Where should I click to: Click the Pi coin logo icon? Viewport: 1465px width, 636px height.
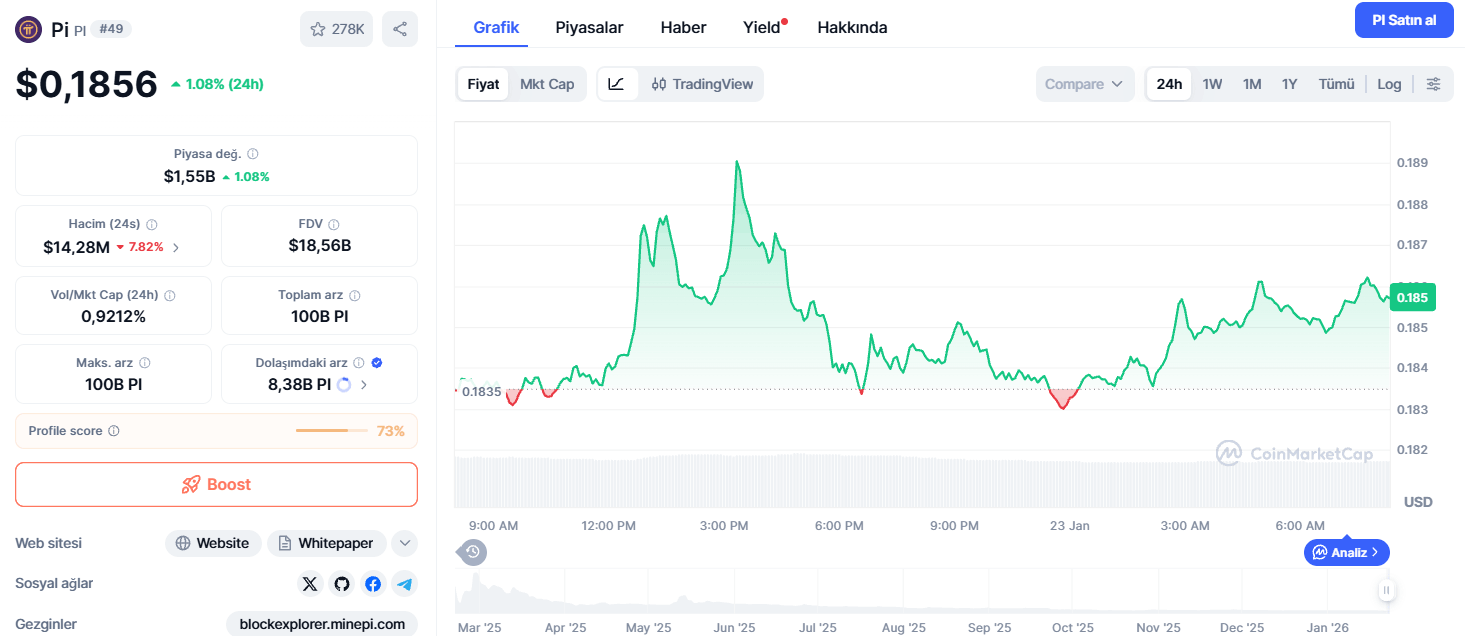(x=28, y=29)
